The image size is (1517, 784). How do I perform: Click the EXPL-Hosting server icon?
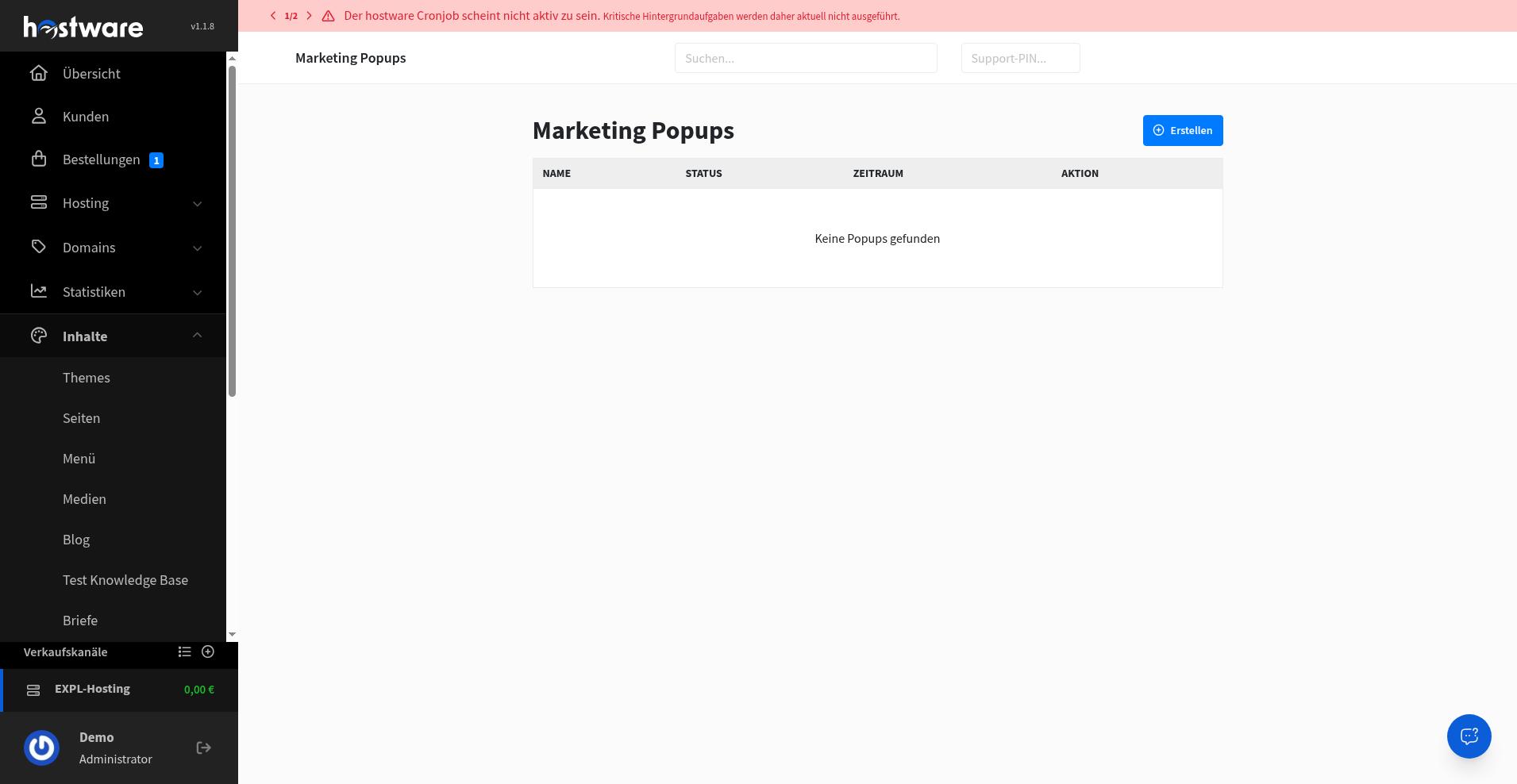pyautogui.click(x=33, y=690)
